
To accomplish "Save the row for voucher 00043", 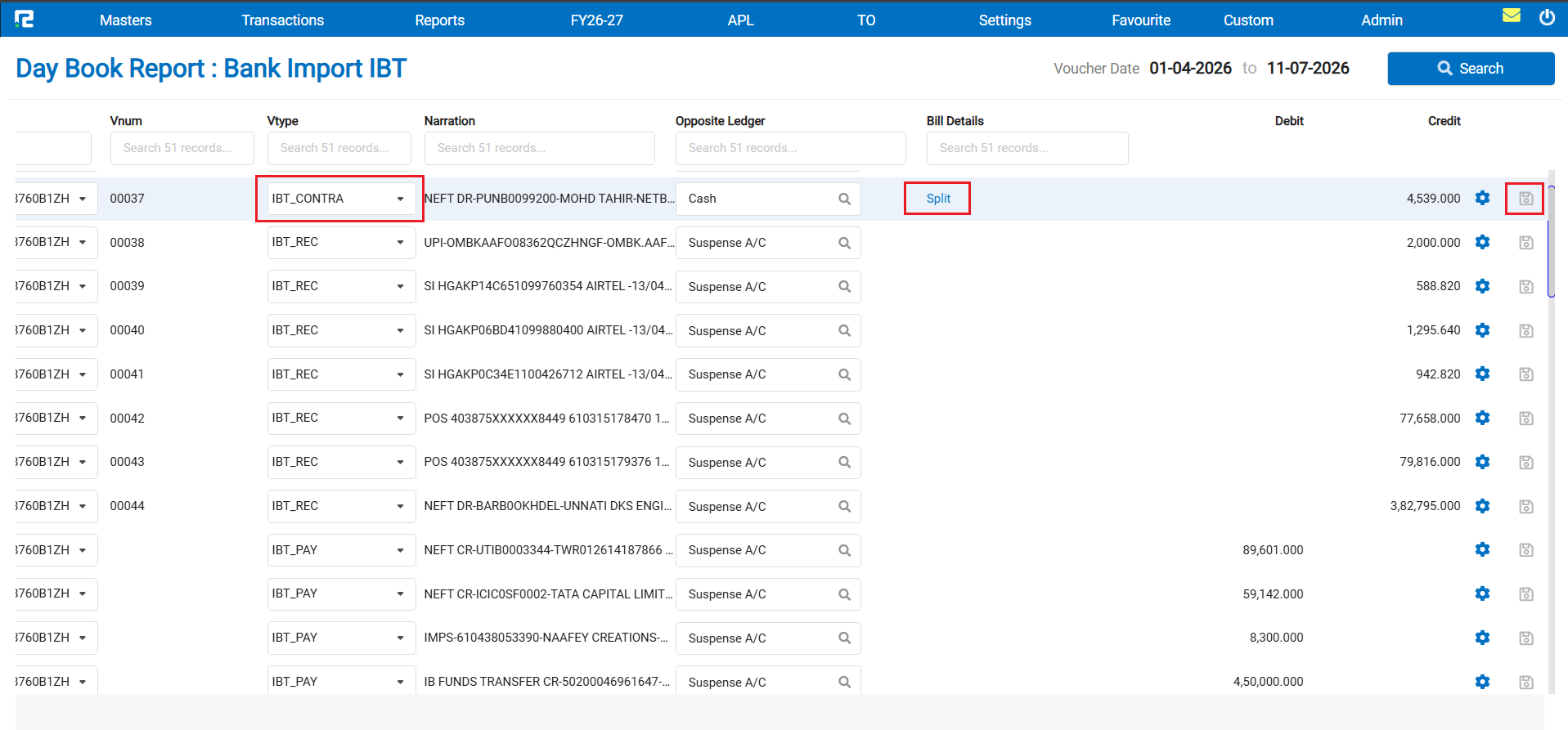I will 1525,463.
